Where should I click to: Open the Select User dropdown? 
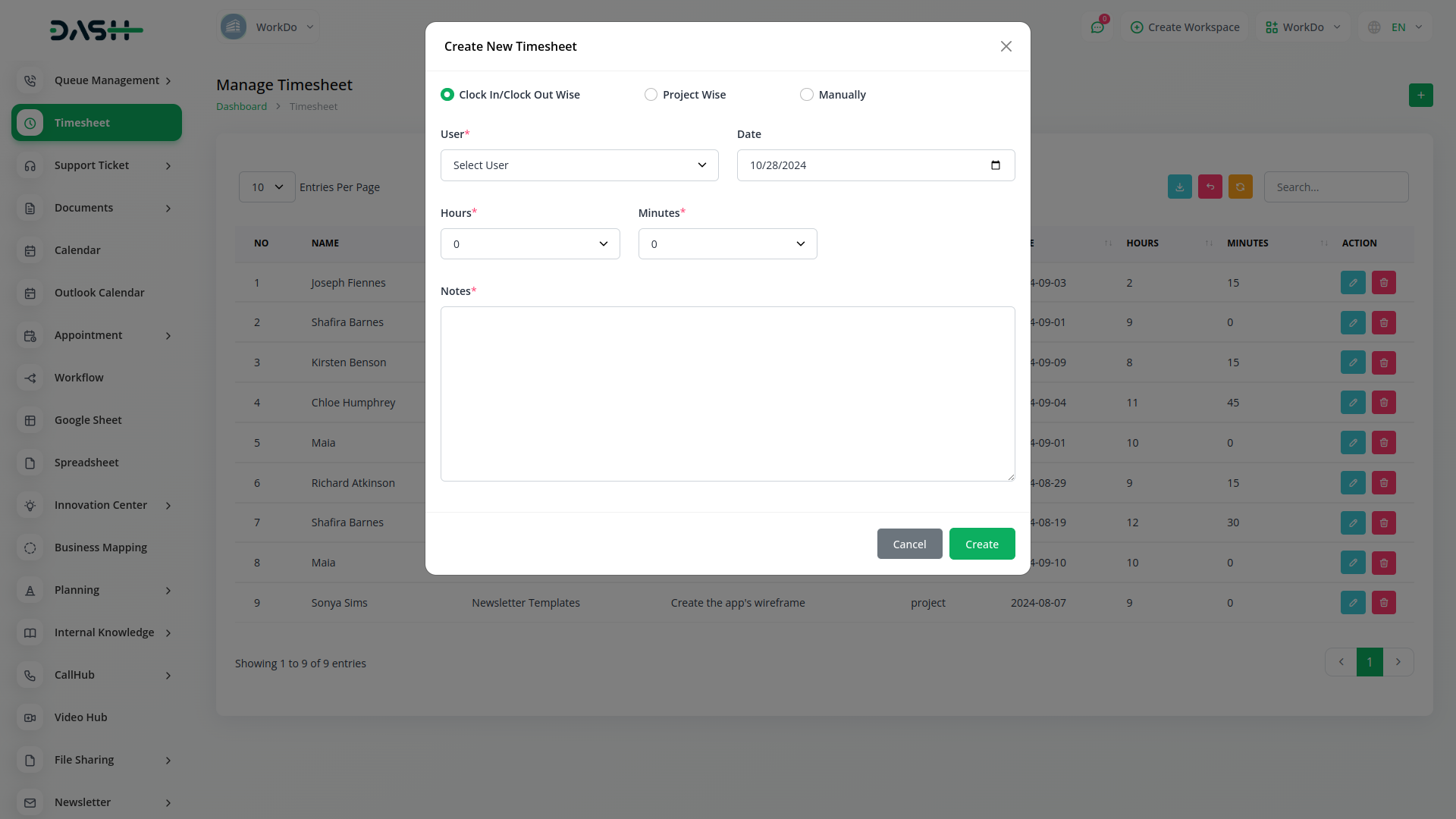[x=579, y=165]
